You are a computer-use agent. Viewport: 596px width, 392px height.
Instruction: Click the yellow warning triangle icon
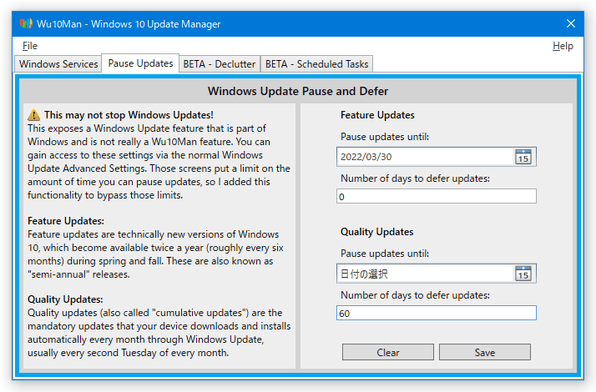pyautogui.click(x=34, y=115)
